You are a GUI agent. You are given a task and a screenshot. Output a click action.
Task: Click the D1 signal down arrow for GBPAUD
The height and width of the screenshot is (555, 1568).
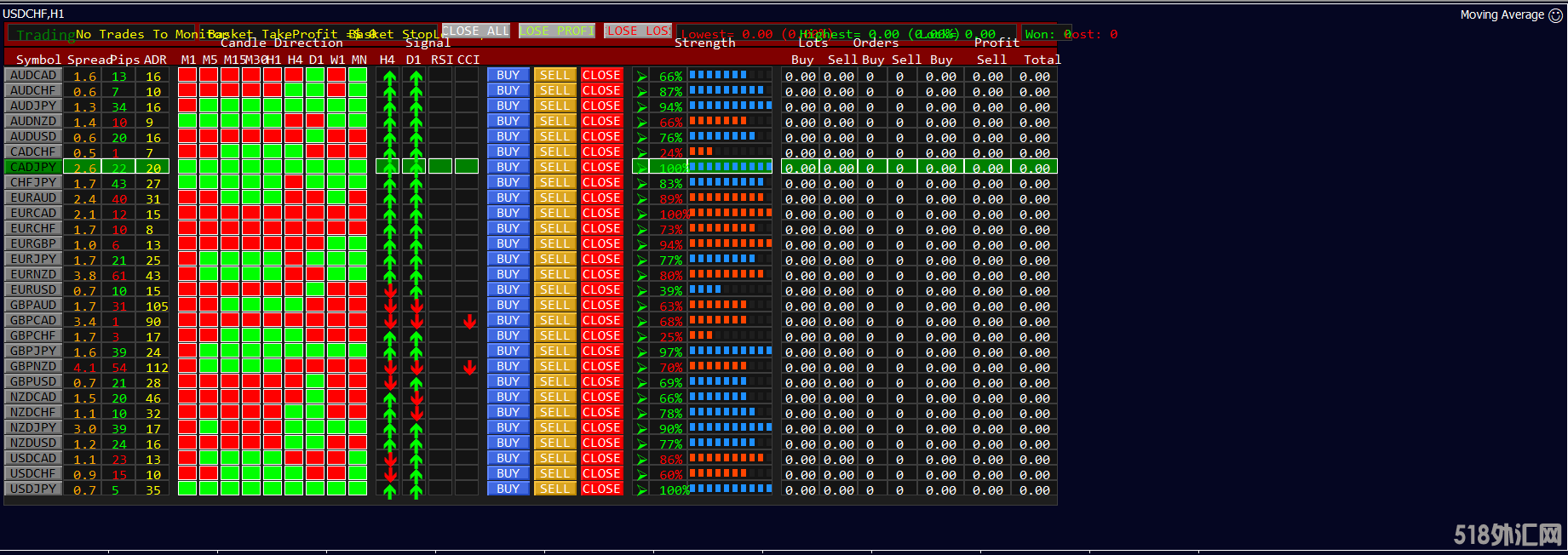point(416,306)
